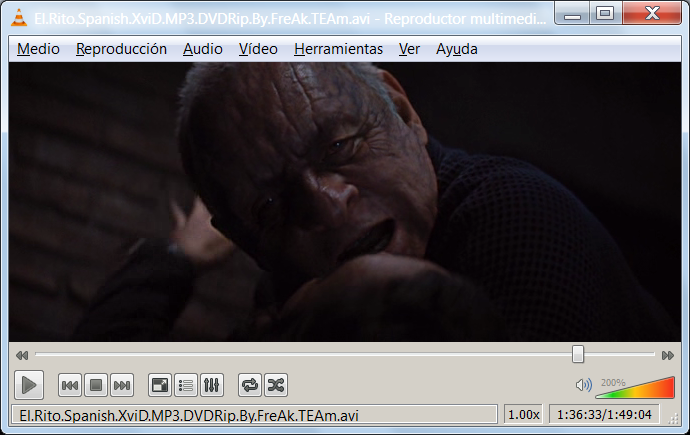Image resolution: width=690 pixels, height=435 pixels.
Task: Click the volume level slider
Action: [x=635, y=387]
